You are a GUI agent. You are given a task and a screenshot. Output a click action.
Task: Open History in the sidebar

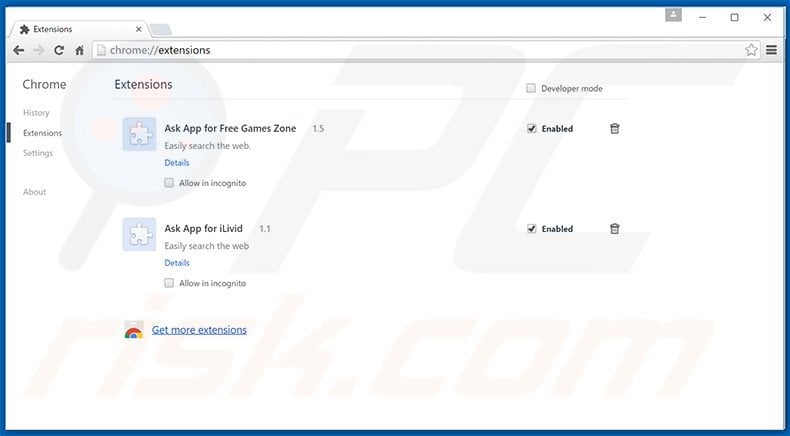tap(36, 112)
